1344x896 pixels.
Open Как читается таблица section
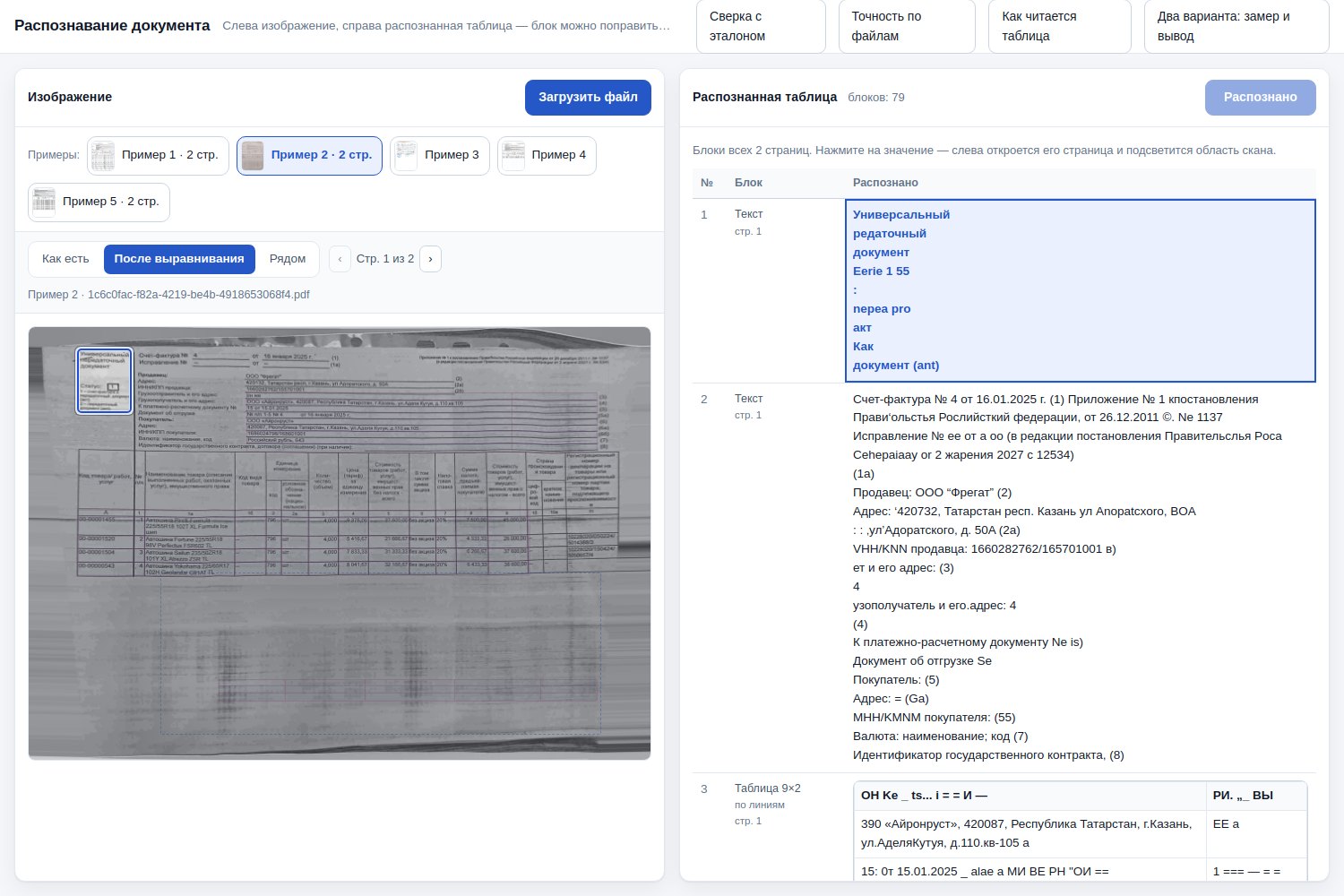[1060, 26]
